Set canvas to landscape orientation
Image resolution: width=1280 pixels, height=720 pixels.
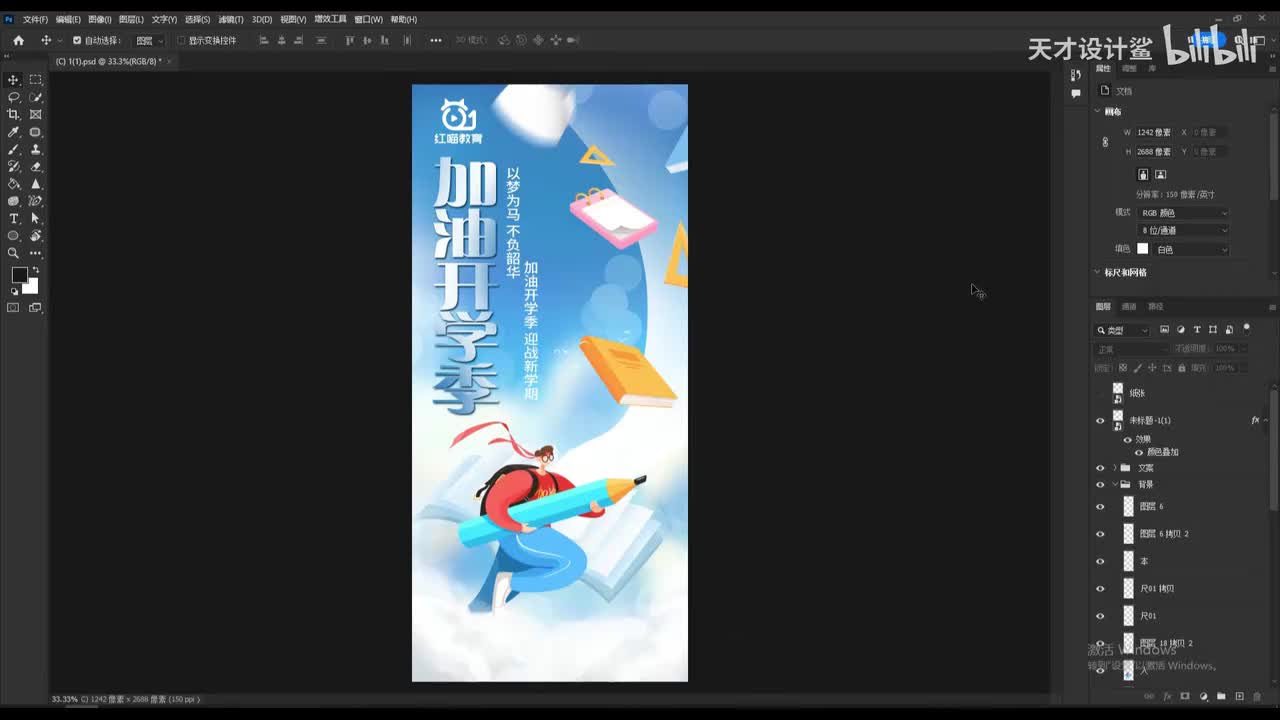[1160, 174]
